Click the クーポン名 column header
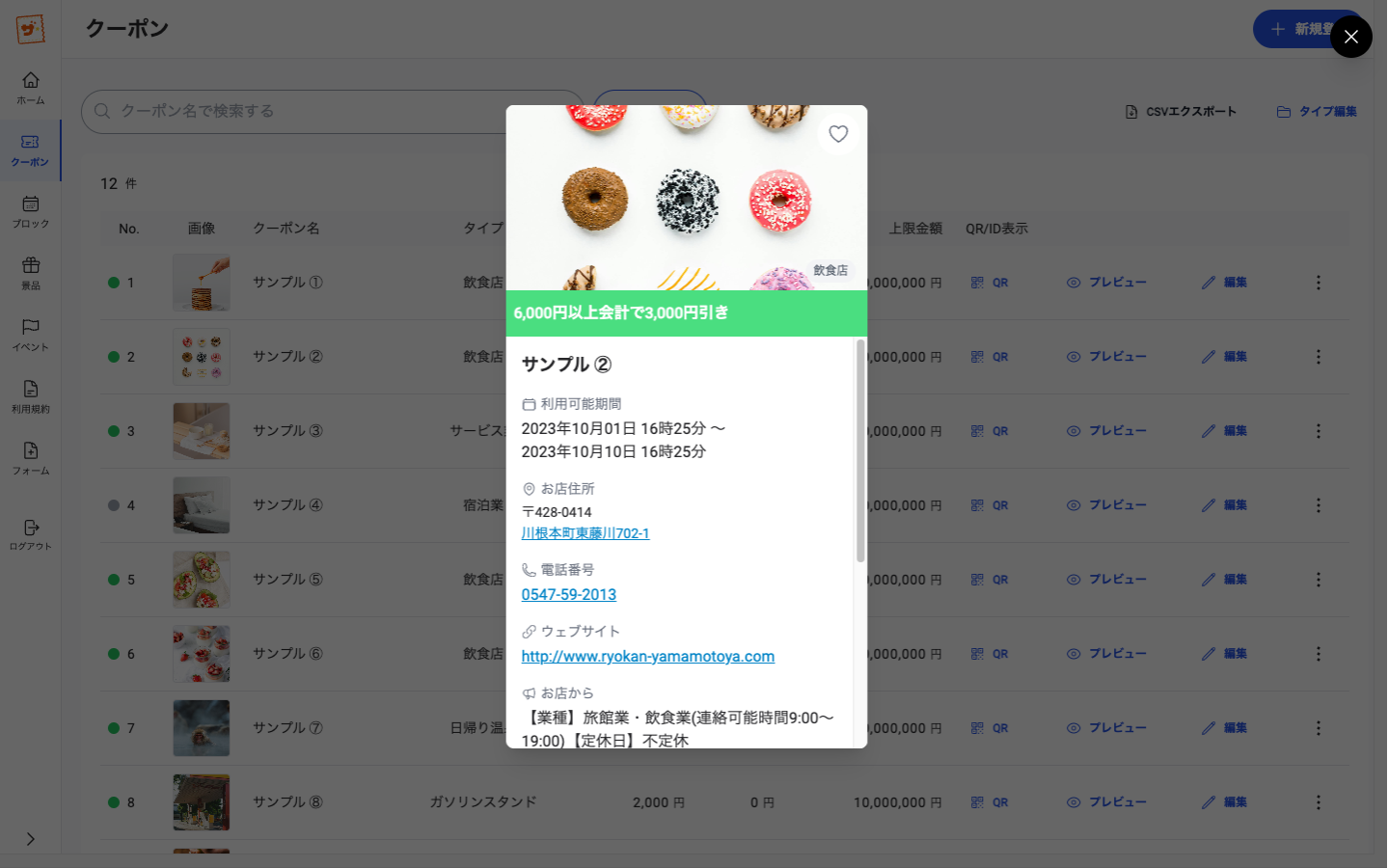 286,229
